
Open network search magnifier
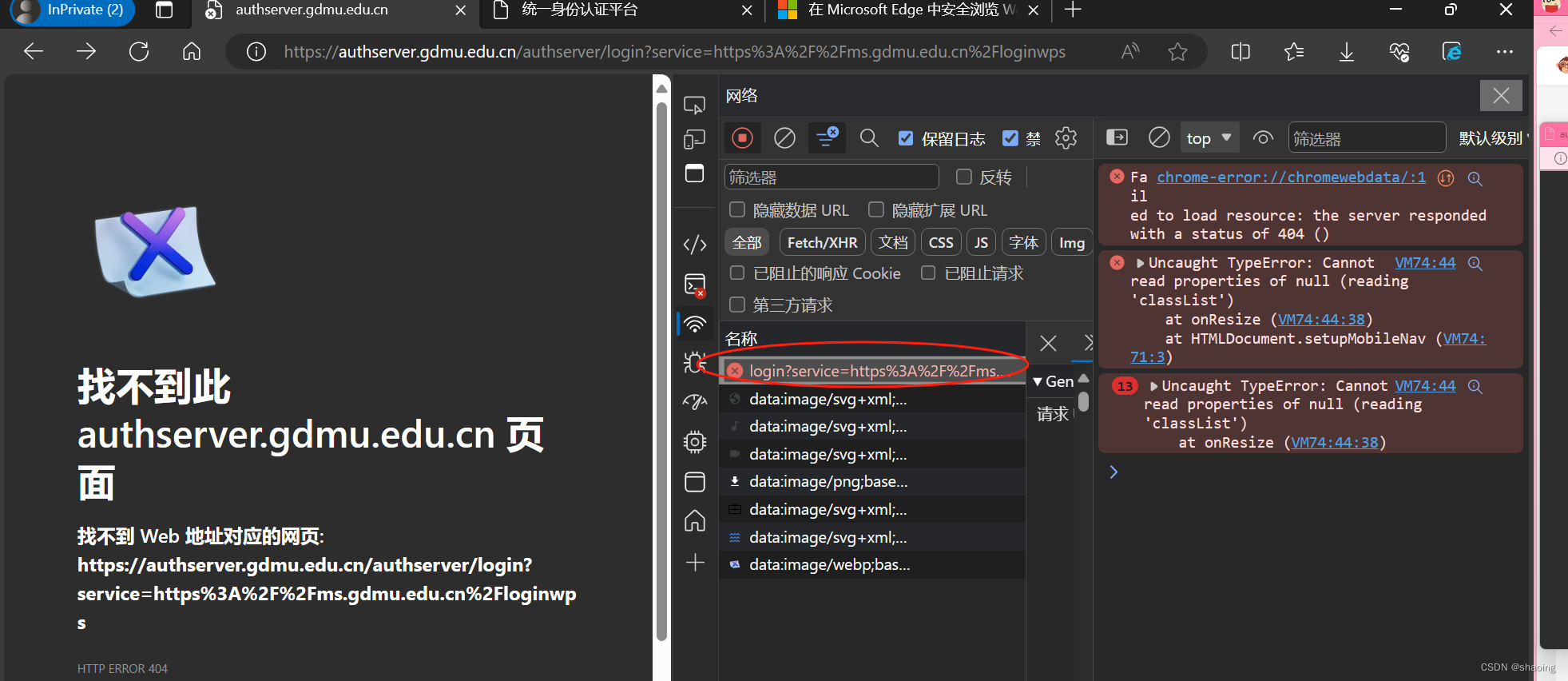(x=869, y=138)
